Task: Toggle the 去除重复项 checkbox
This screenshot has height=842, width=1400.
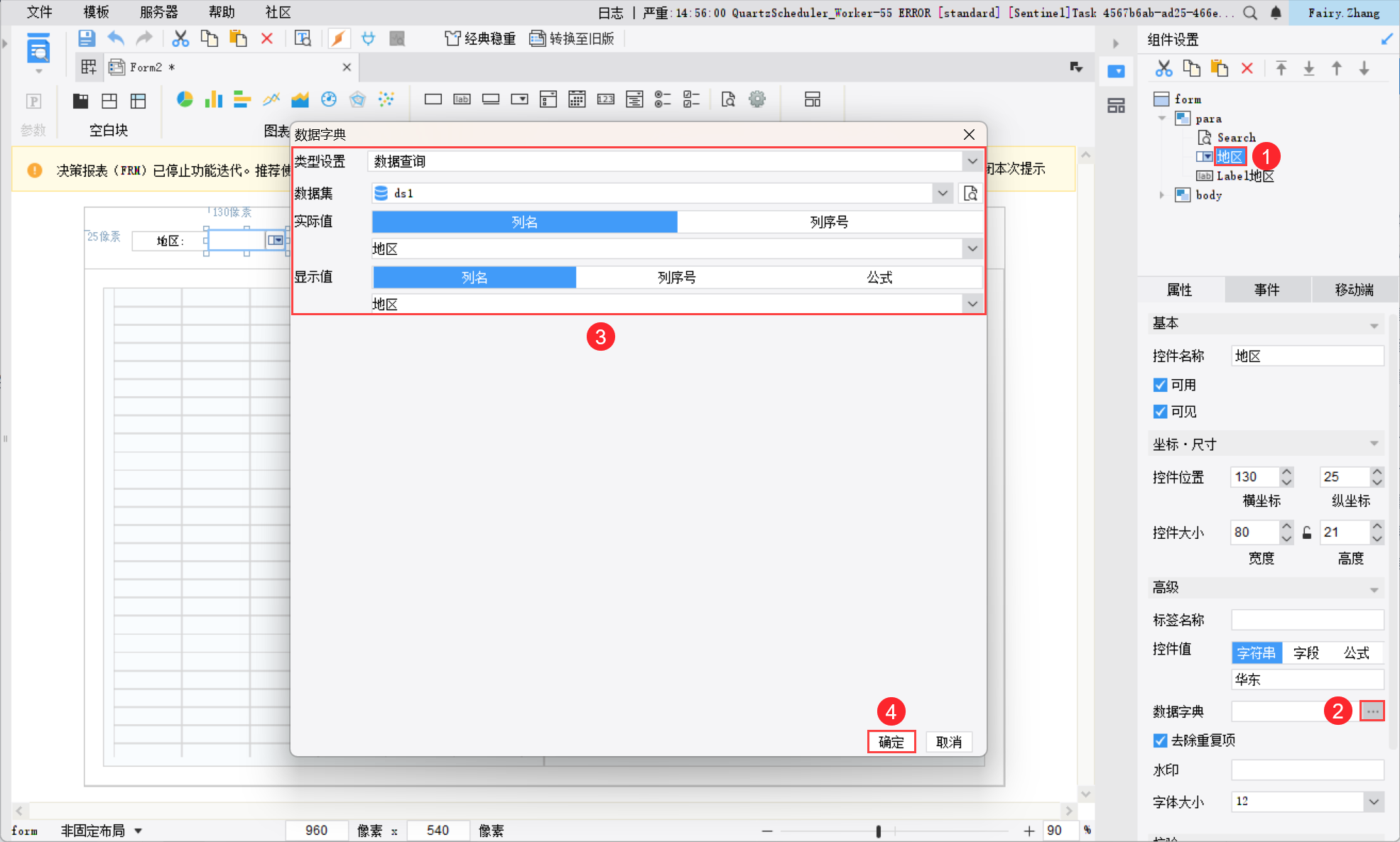Action: click(x=1160, y=740)
